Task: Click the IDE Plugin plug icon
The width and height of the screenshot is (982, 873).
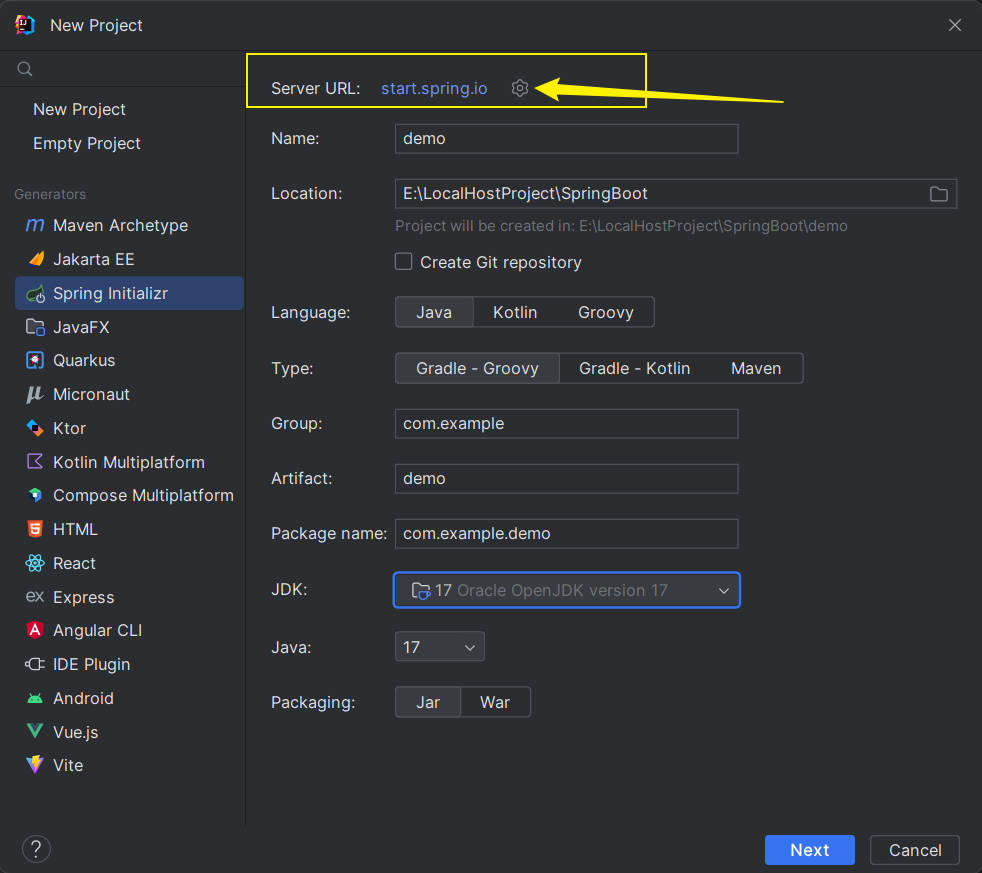Action: point(35,664)
